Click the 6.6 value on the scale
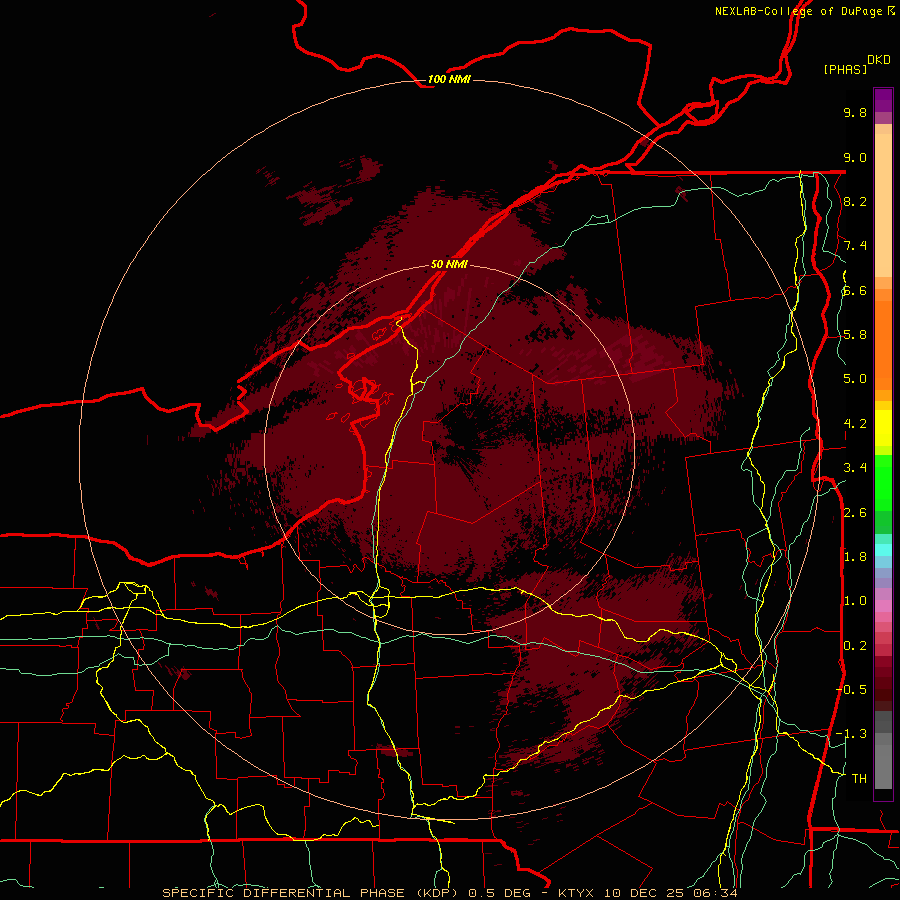This screenshot has height=900, width=900. (x=855, y=290)
